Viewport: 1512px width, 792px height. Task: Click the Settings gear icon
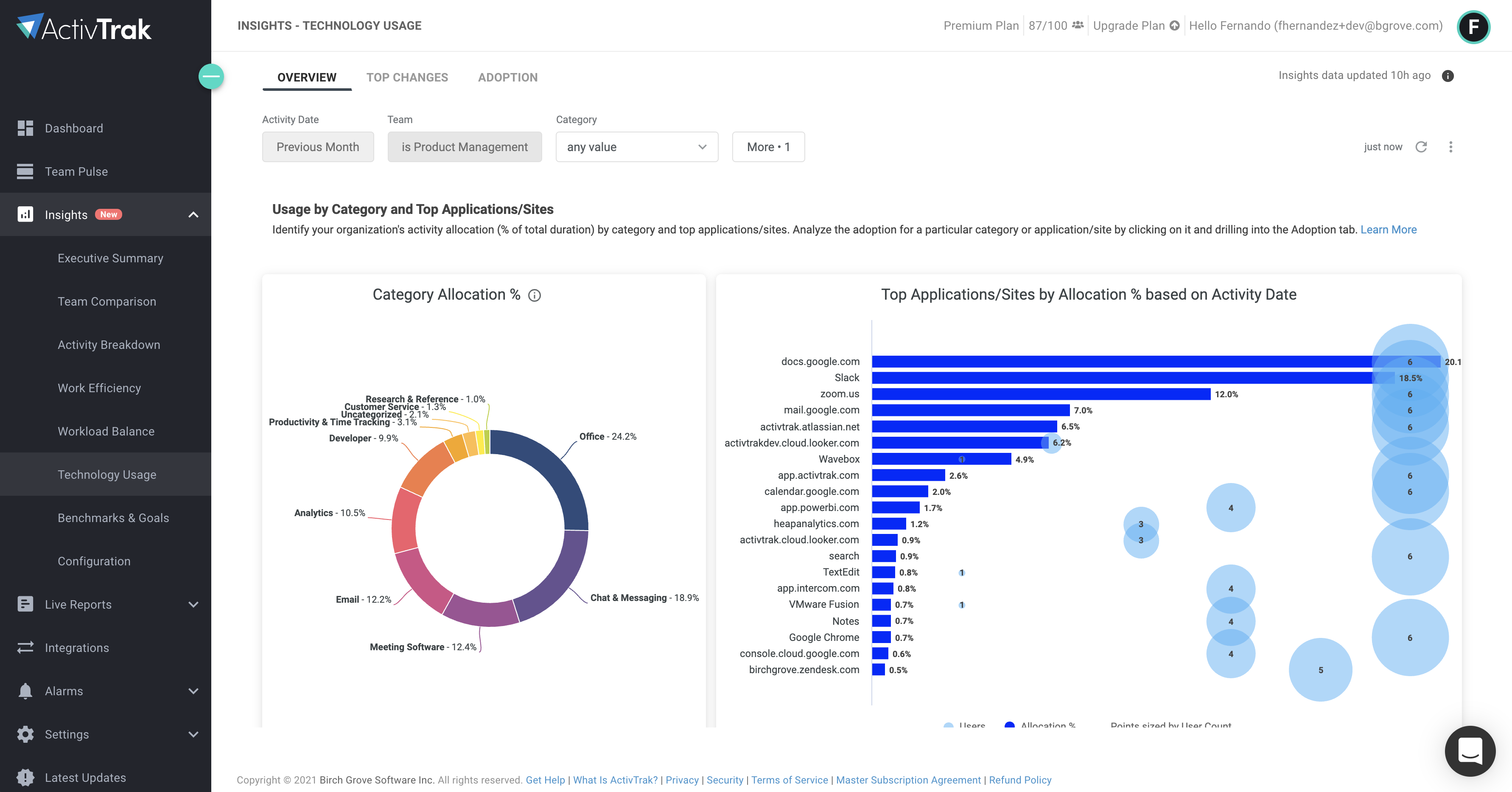[x=25, y=734]
